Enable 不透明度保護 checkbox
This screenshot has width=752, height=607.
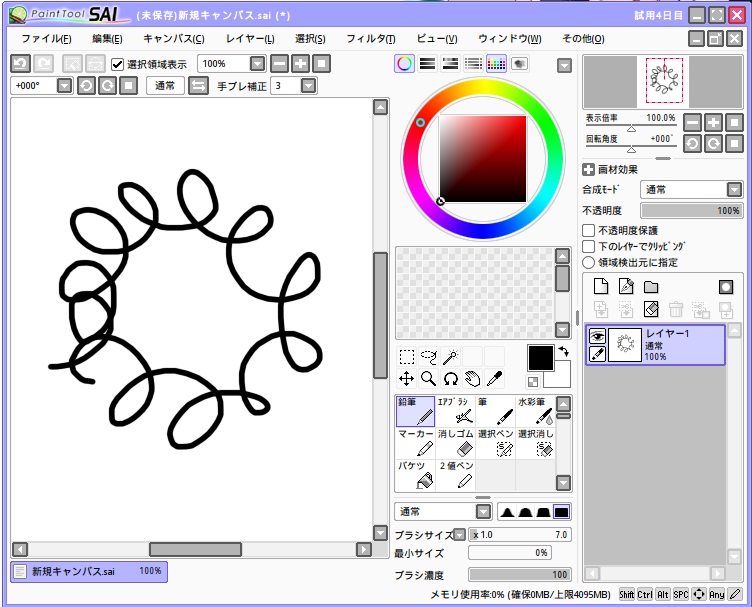click(x=589, y=230)
